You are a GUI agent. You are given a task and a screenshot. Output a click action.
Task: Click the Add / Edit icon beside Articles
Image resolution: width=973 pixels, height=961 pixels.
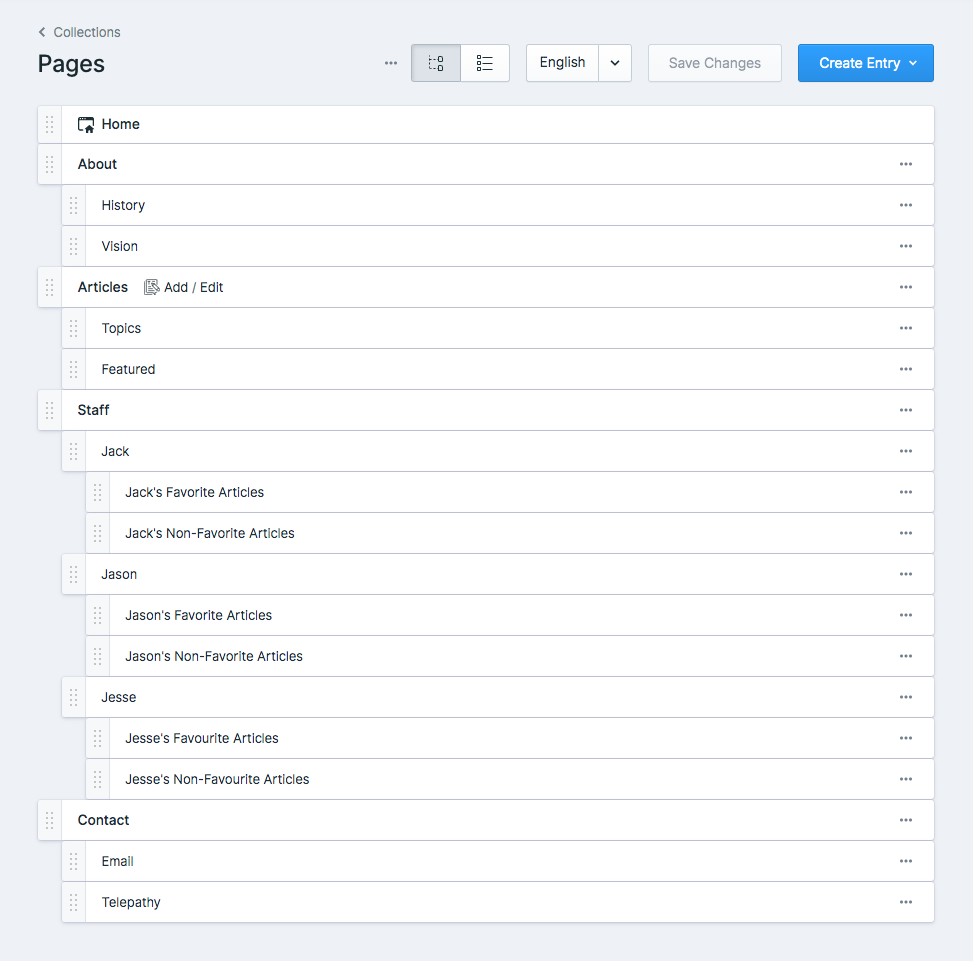pyautogui.click(x=151, y=287)
